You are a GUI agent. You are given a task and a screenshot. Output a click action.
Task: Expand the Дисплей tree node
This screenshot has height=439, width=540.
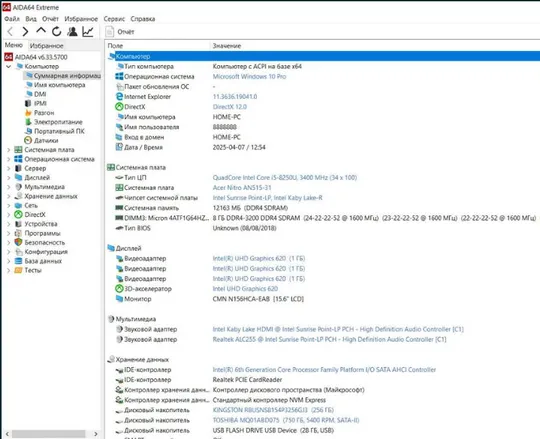tap(9, 178)
